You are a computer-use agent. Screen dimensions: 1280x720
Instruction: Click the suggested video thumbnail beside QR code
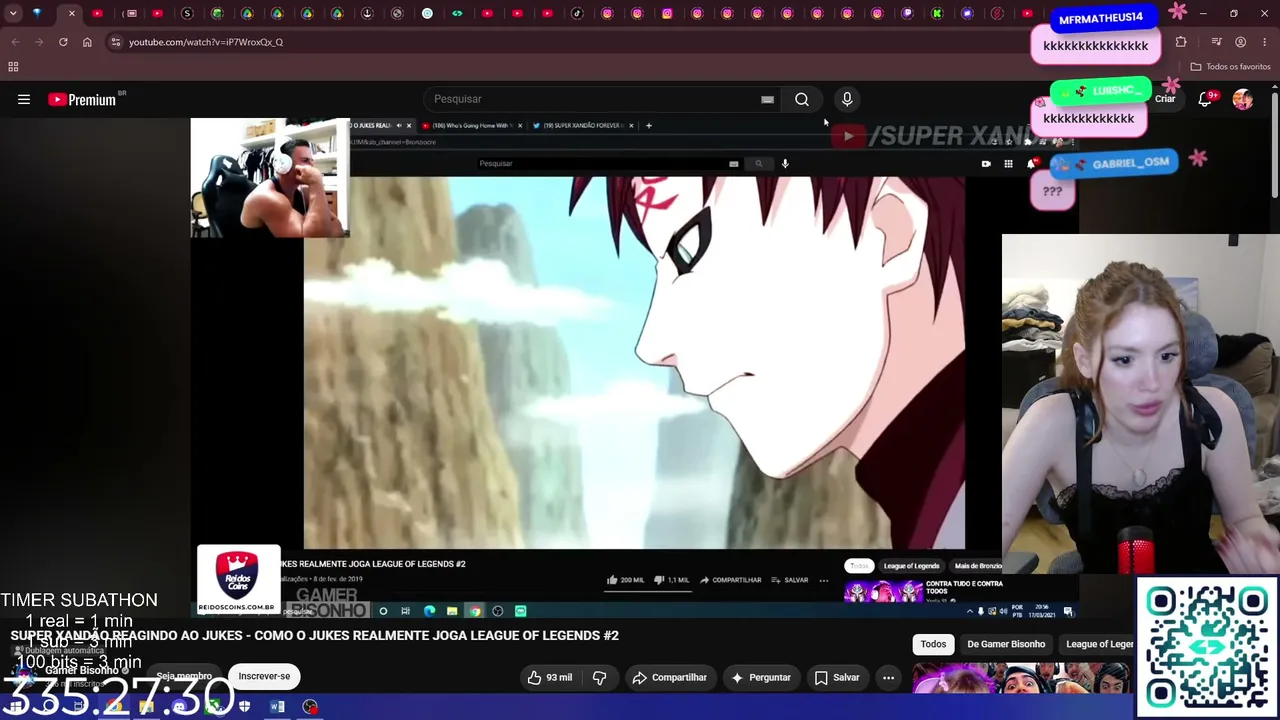click(1022, 677)
